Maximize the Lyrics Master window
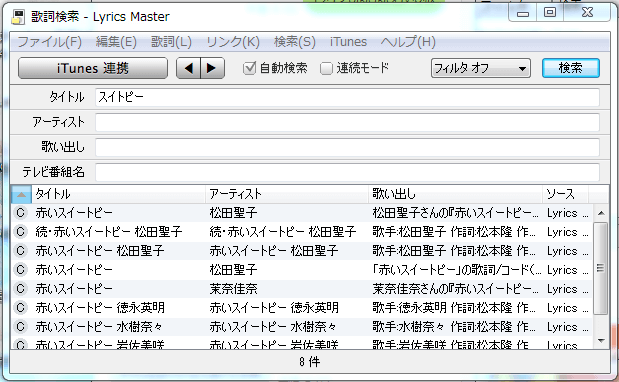Image resolution: width=619 pixels, height=382 pixels. (550, 13)
